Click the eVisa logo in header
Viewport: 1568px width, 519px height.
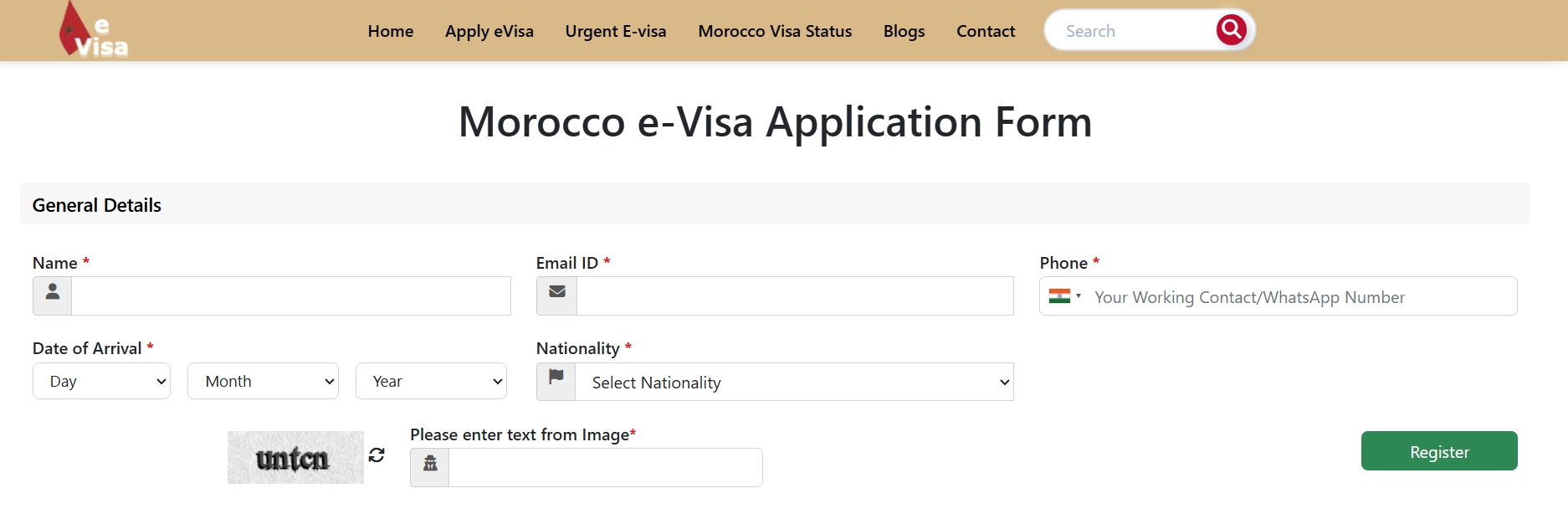[x=94, y=31]
